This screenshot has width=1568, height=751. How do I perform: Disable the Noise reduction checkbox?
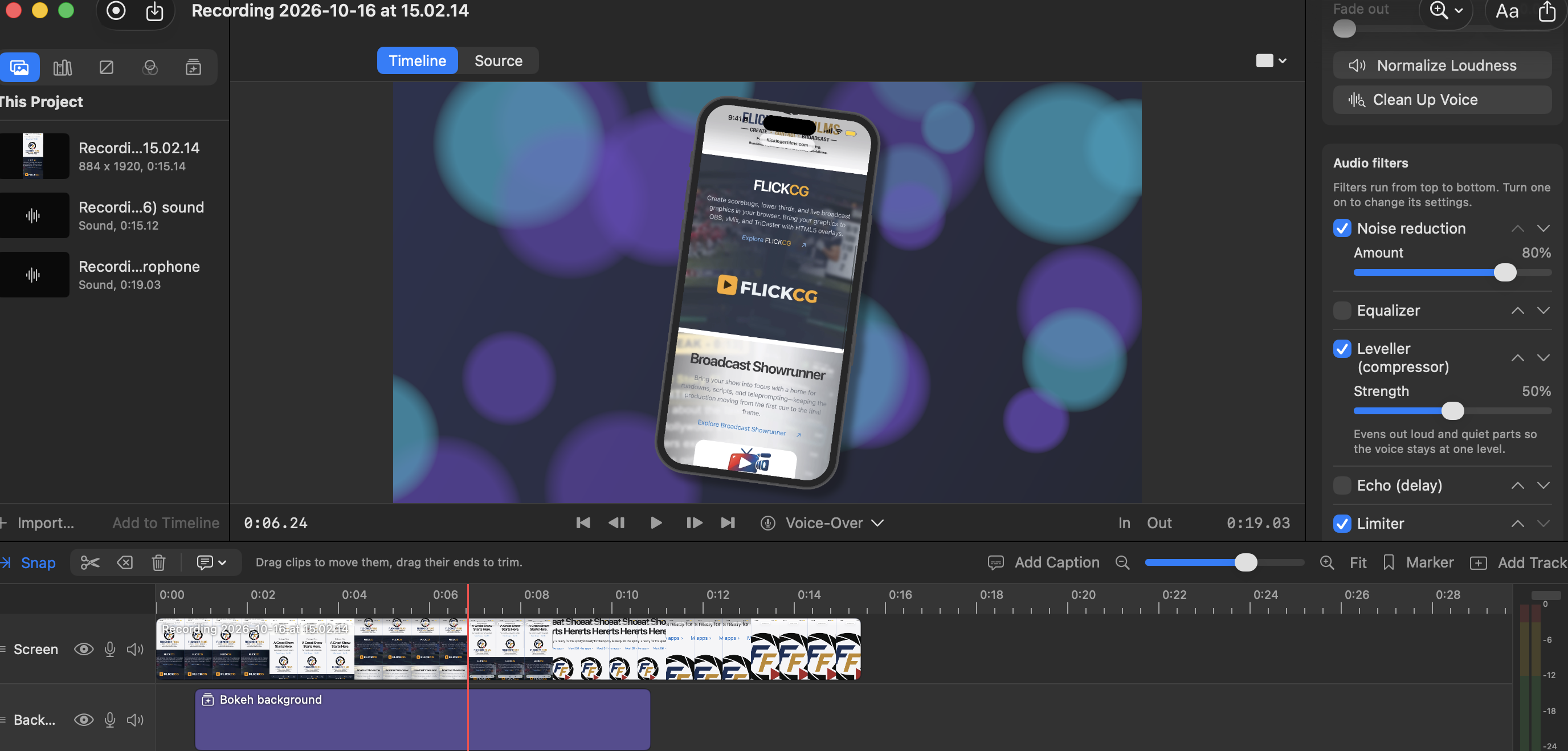[1342, 228]
